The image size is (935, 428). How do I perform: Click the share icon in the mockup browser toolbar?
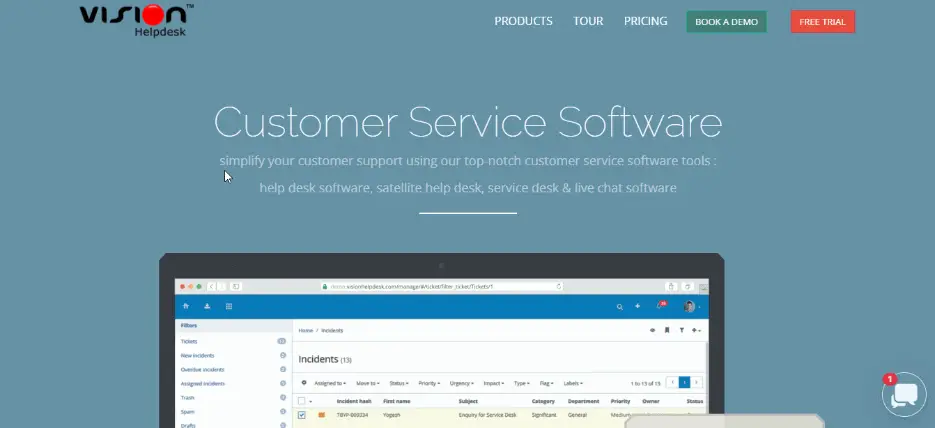coord(671,287)
